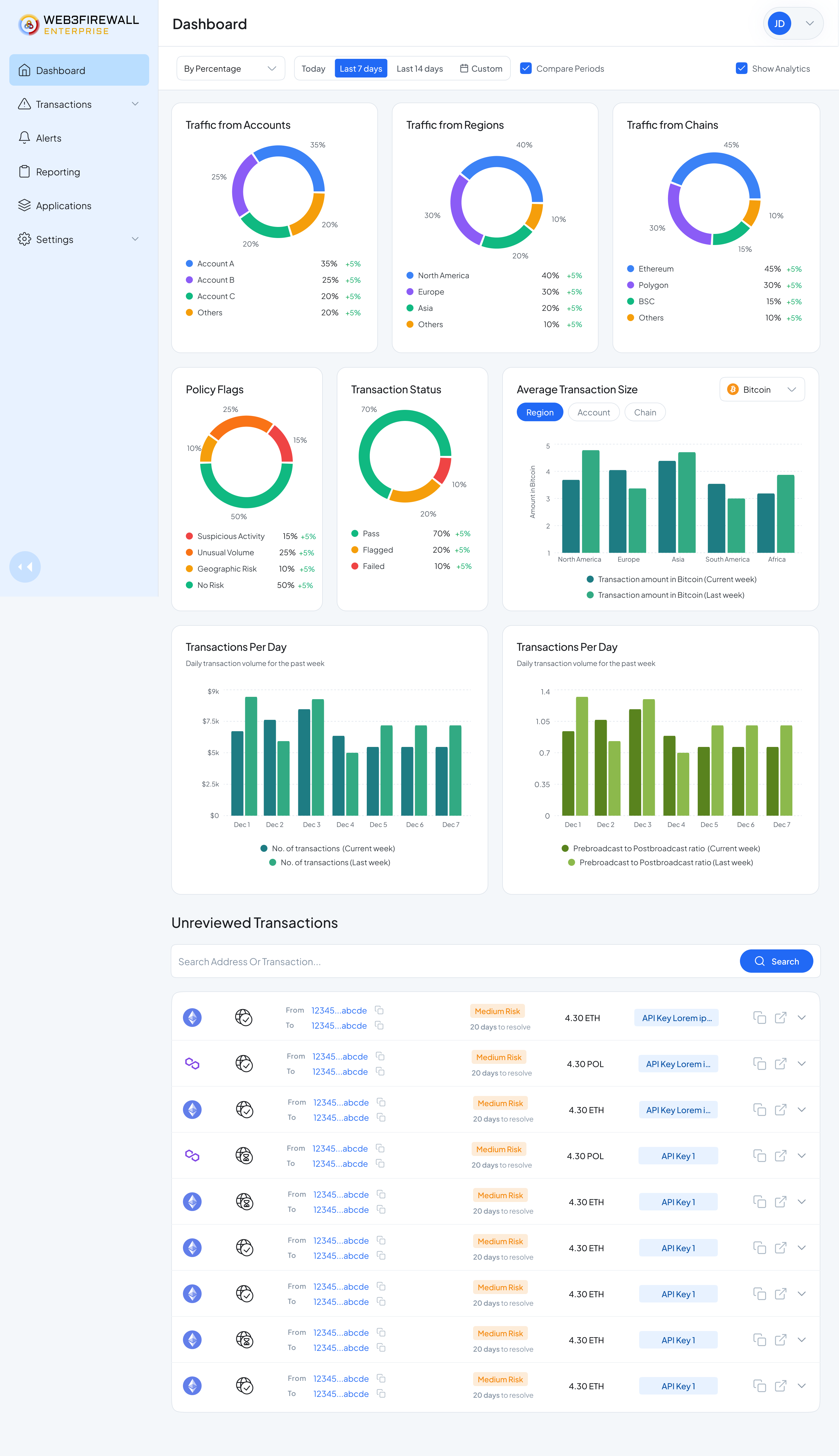Expand the POL API Key 1 row

point(801,1156)
